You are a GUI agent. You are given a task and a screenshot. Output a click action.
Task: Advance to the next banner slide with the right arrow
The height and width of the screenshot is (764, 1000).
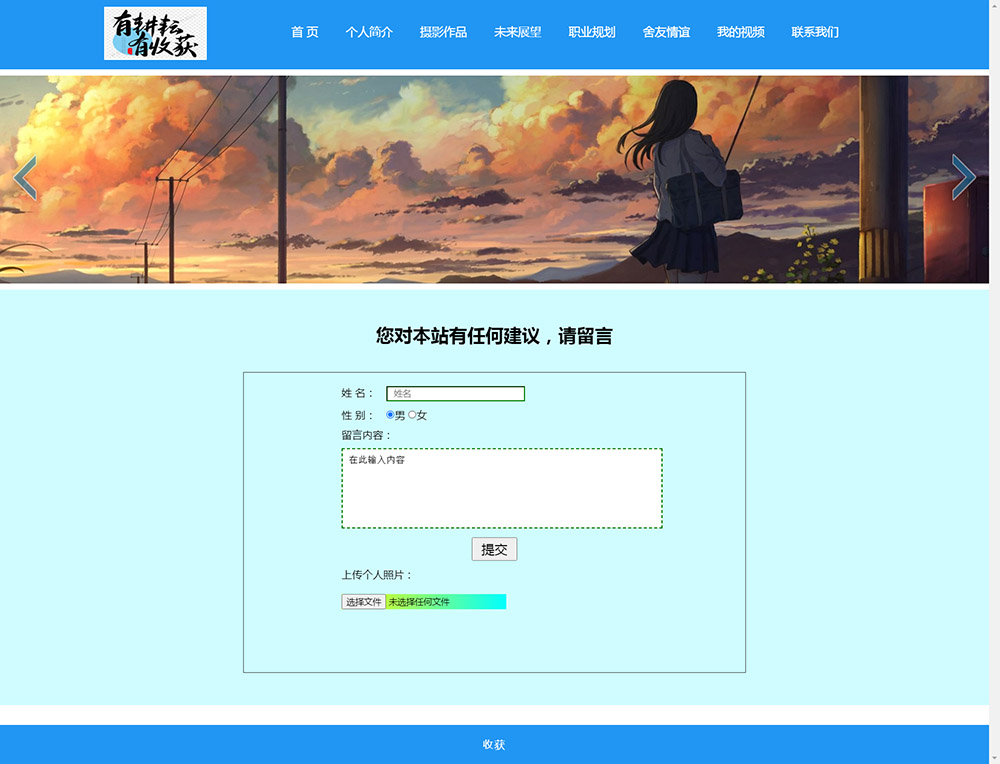(x=964, y=177)
